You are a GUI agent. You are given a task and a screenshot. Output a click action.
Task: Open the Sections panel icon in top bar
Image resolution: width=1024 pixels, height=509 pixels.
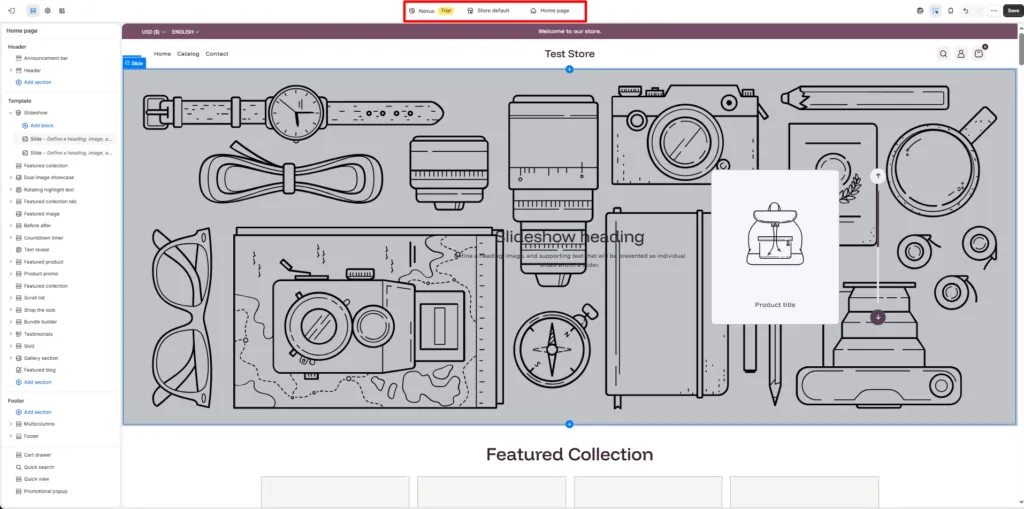33,10
